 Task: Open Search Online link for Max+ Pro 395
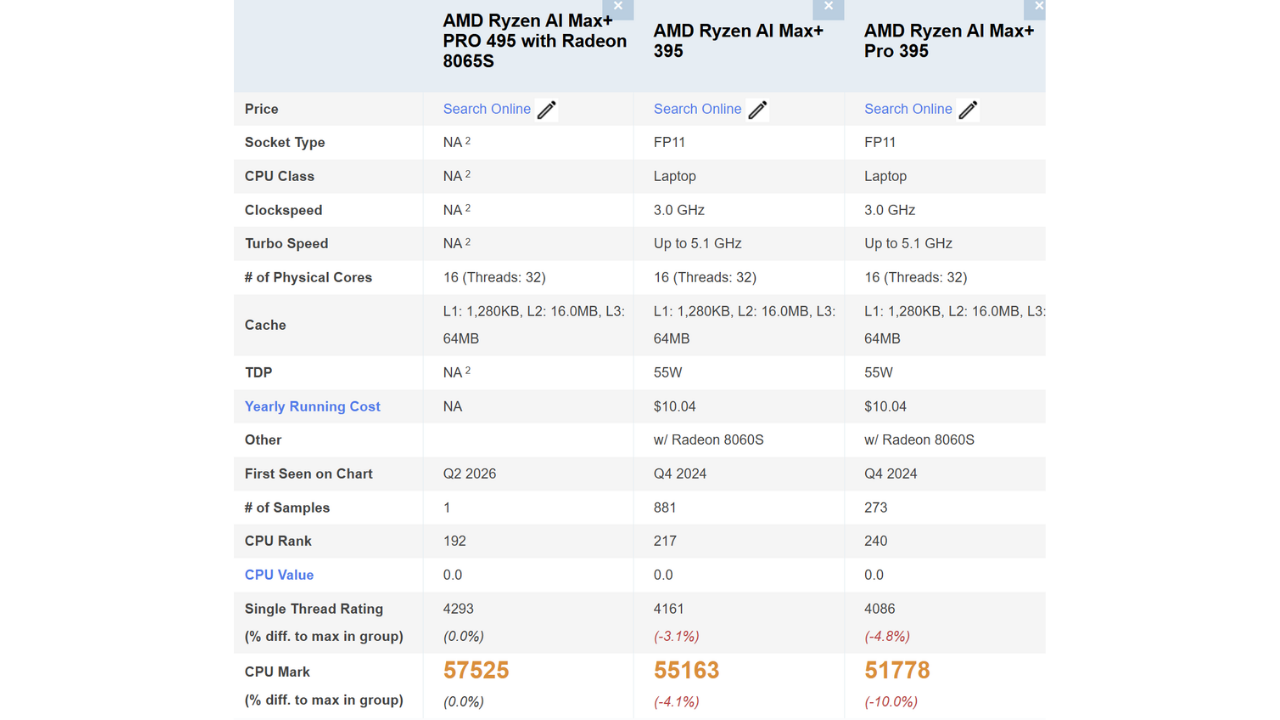pos(908,109)
